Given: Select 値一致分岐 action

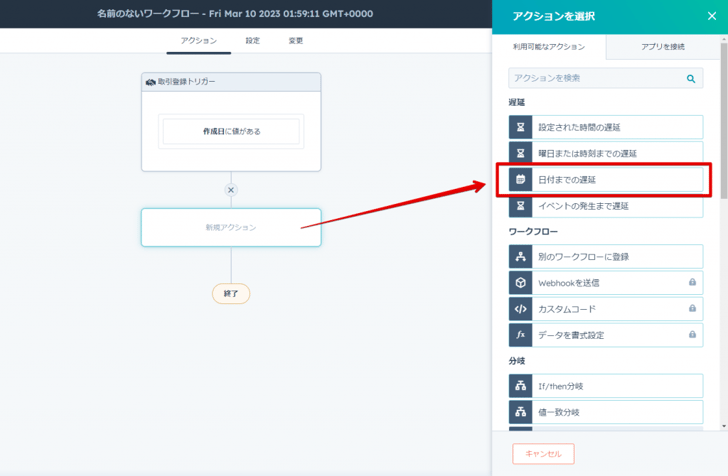Looking at the screenshot, I should (x=606, y=412).
